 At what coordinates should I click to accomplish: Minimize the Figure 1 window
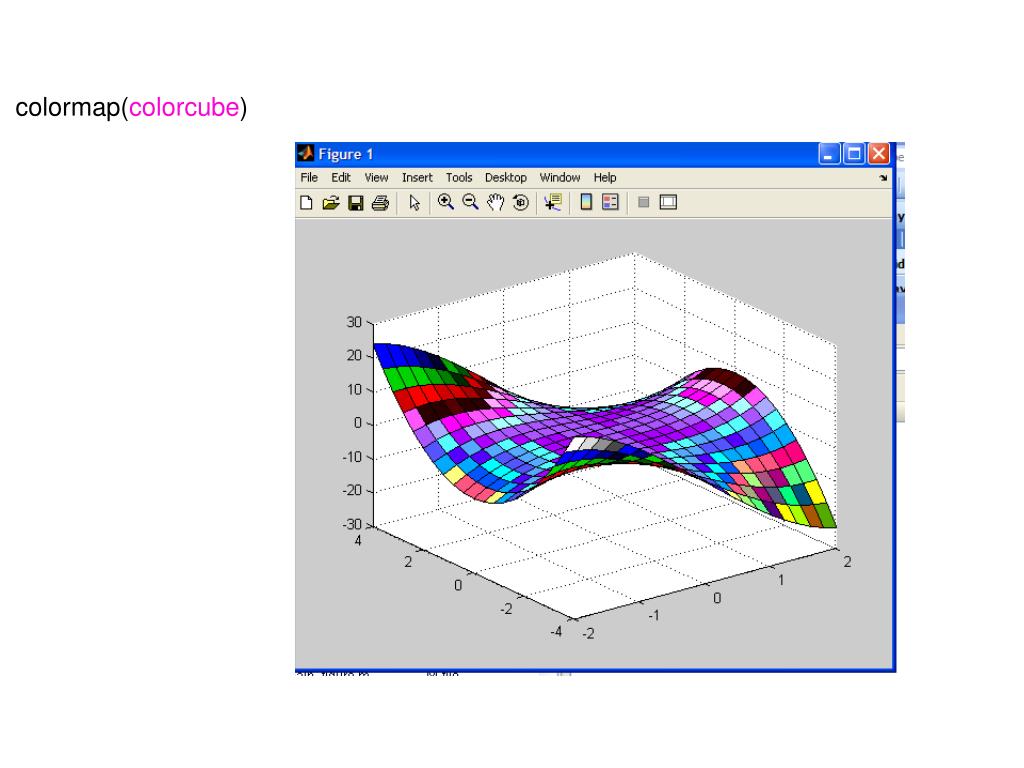tap(829, 154)
